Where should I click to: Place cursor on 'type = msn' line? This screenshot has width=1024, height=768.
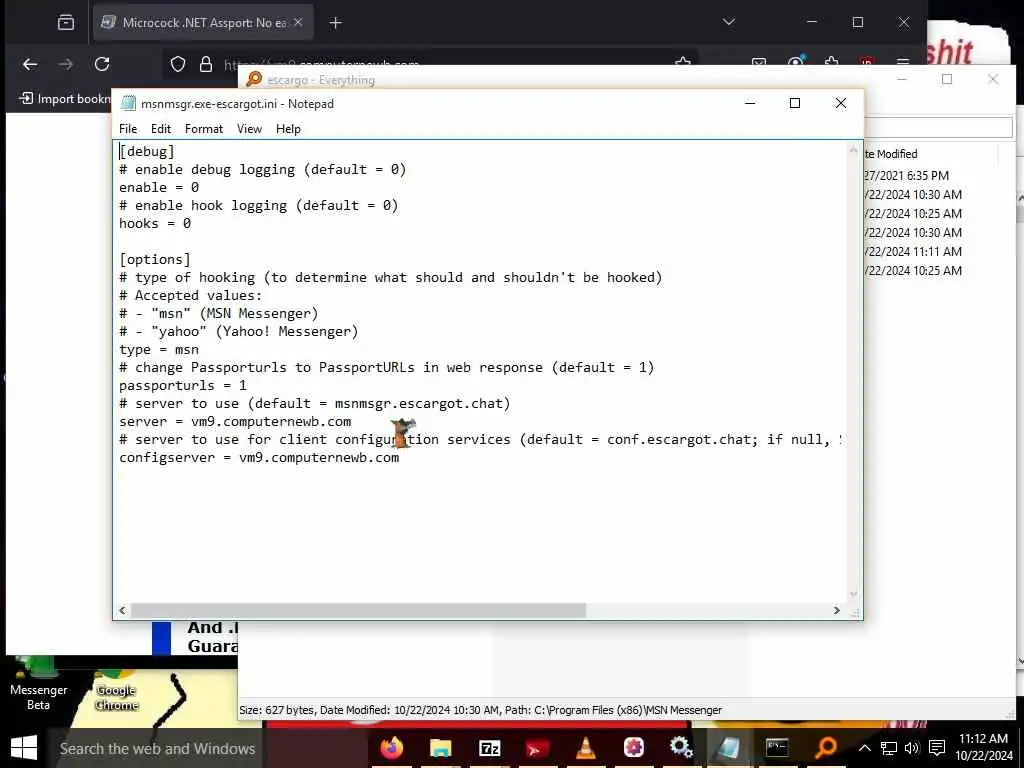pos(159,350)
